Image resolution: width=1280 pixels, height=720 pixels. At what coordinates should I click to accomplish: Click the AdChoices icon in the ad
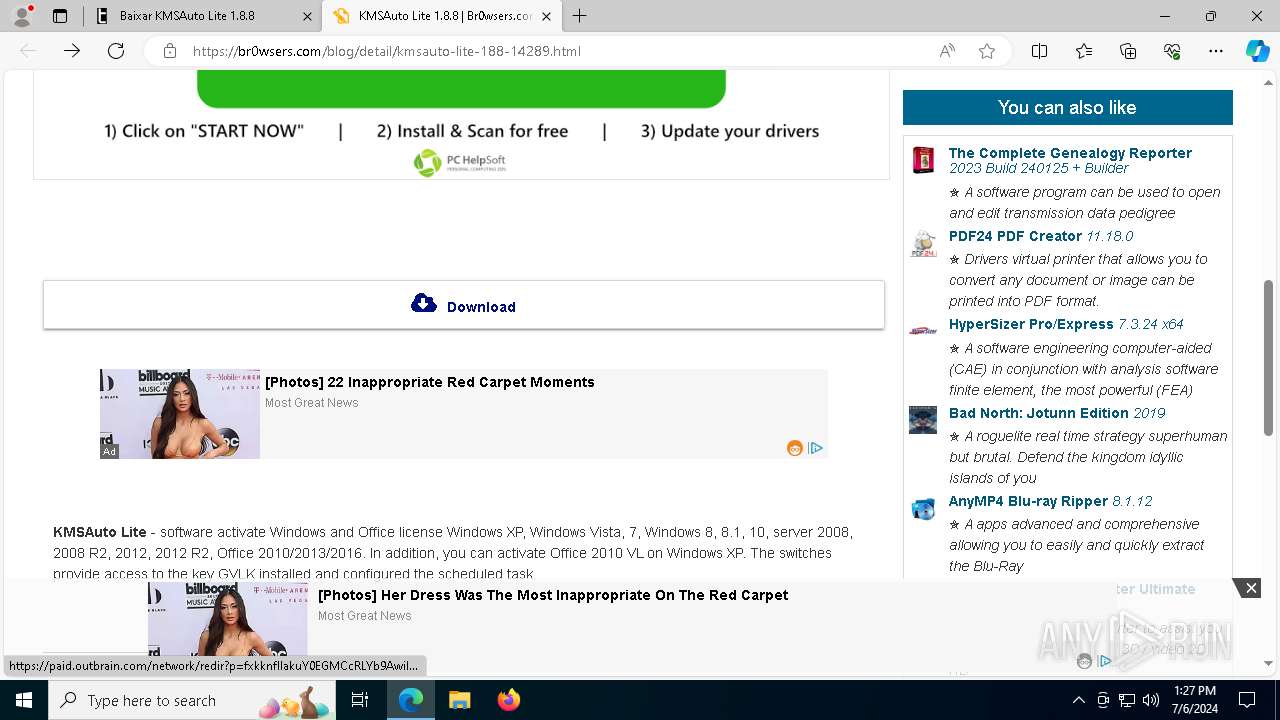pos(816,448)
